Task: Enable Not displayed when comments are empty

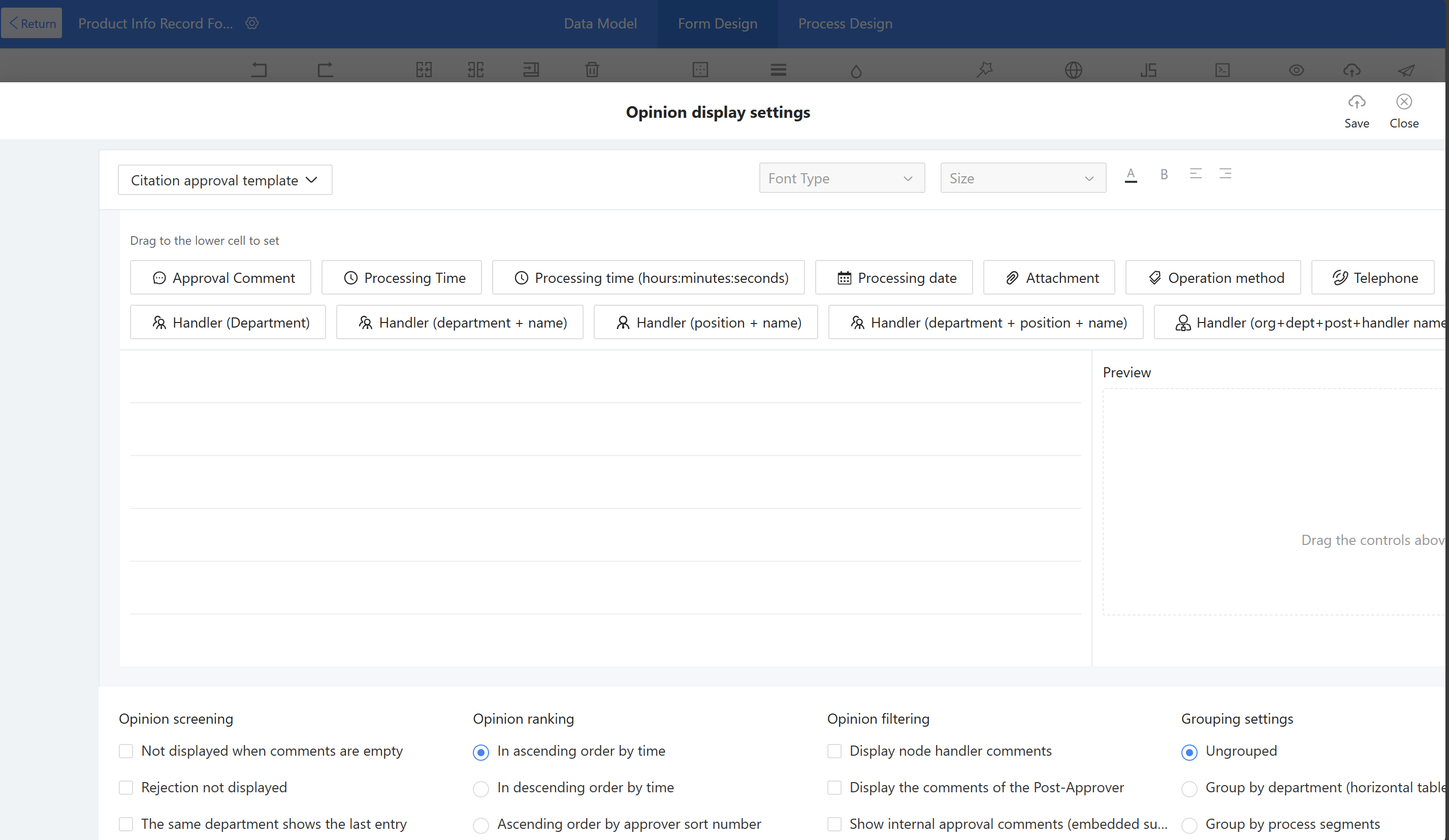Action: coord(126,751)
